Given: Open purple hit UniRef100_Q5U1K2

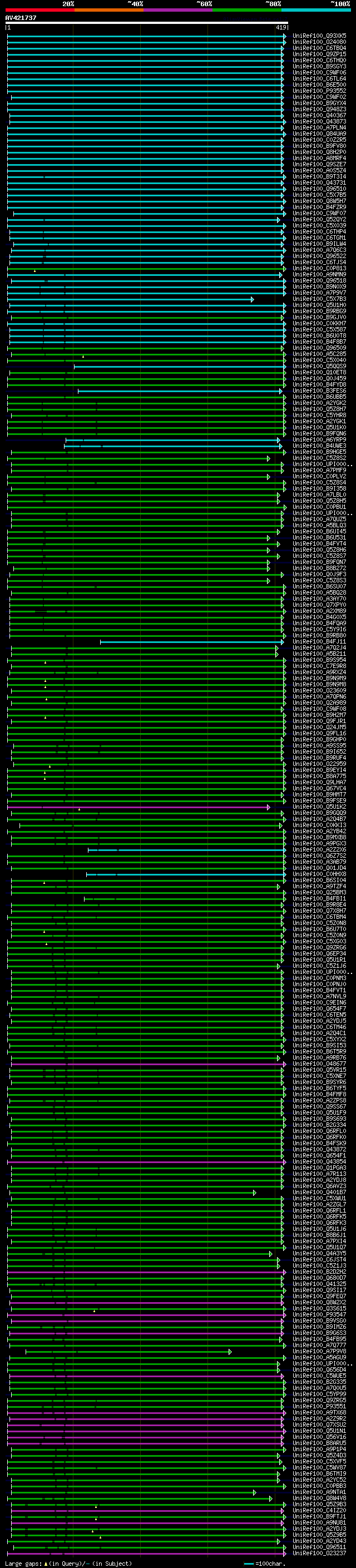Looking at the screenshot, I should pyautogui.click(x=319, y=807).
